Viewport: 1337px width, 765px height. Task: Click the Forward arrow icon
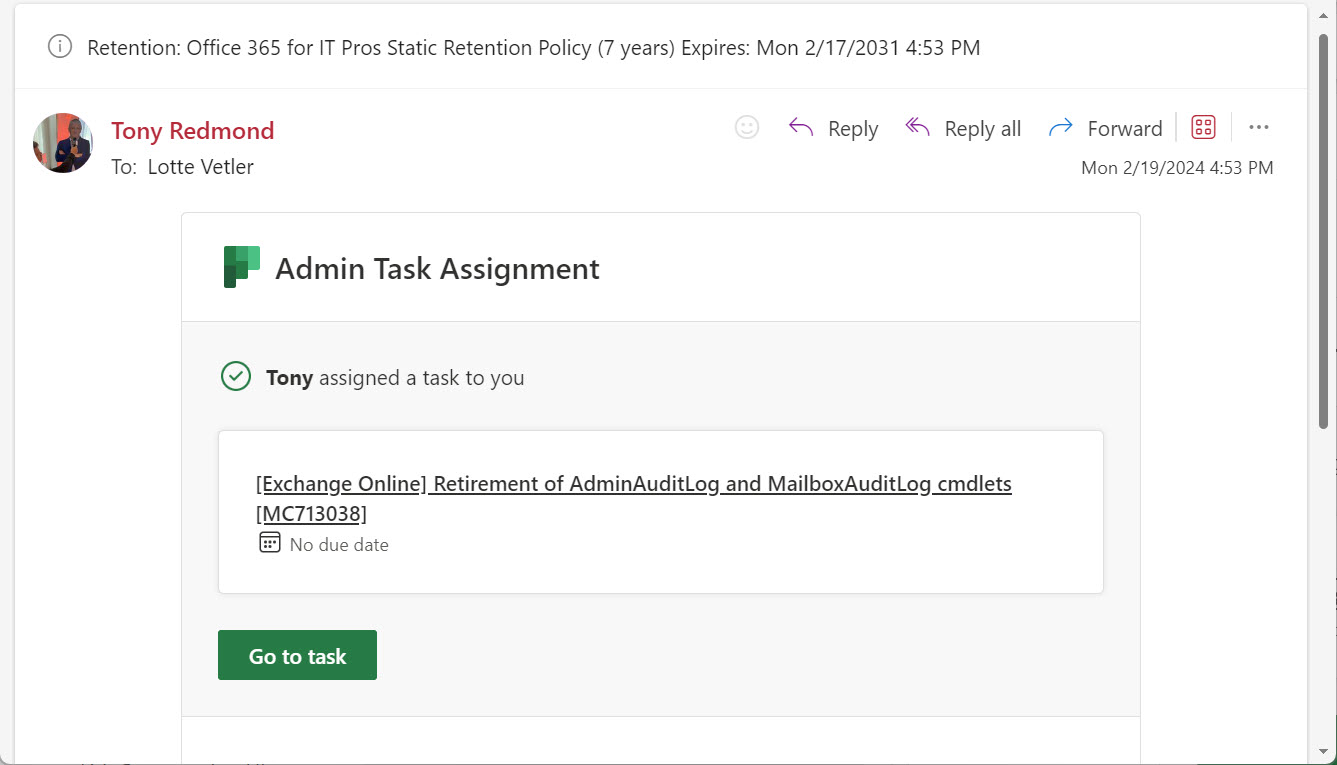(1060, 128)
